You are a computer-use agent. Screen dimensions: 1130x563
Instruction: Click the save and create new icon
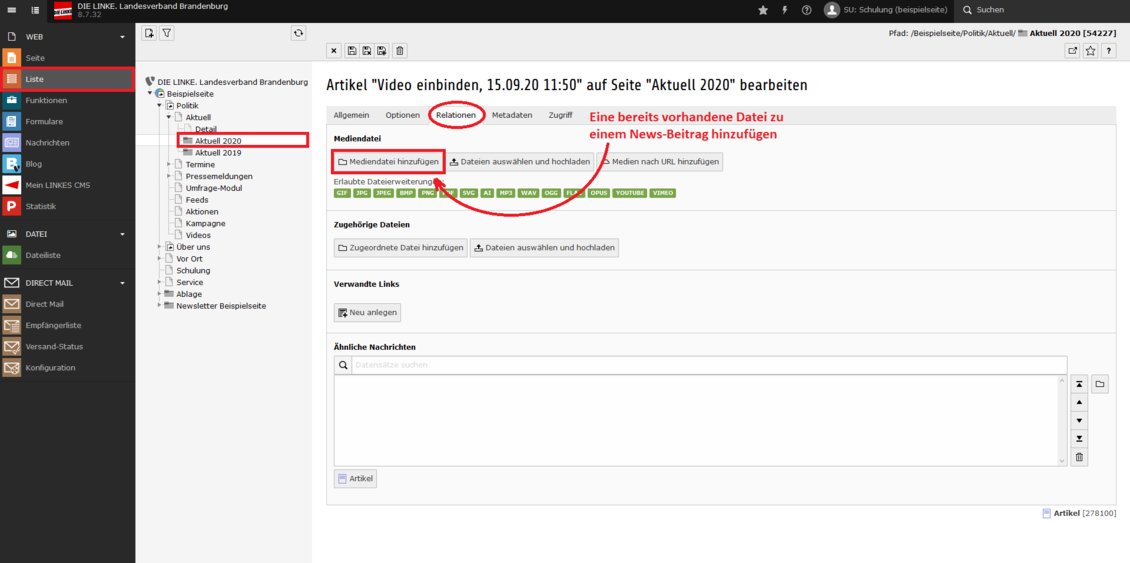(x=381, y=50)
